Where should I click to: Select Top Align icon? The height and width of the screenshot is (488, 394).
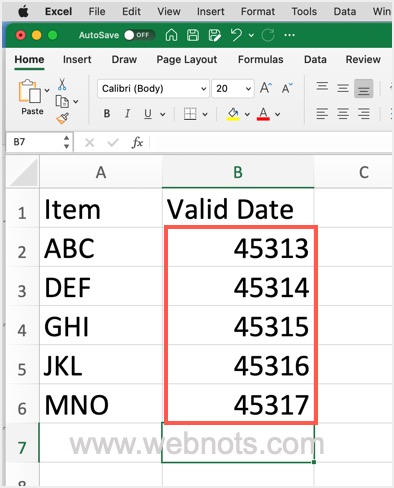(322, 87)
